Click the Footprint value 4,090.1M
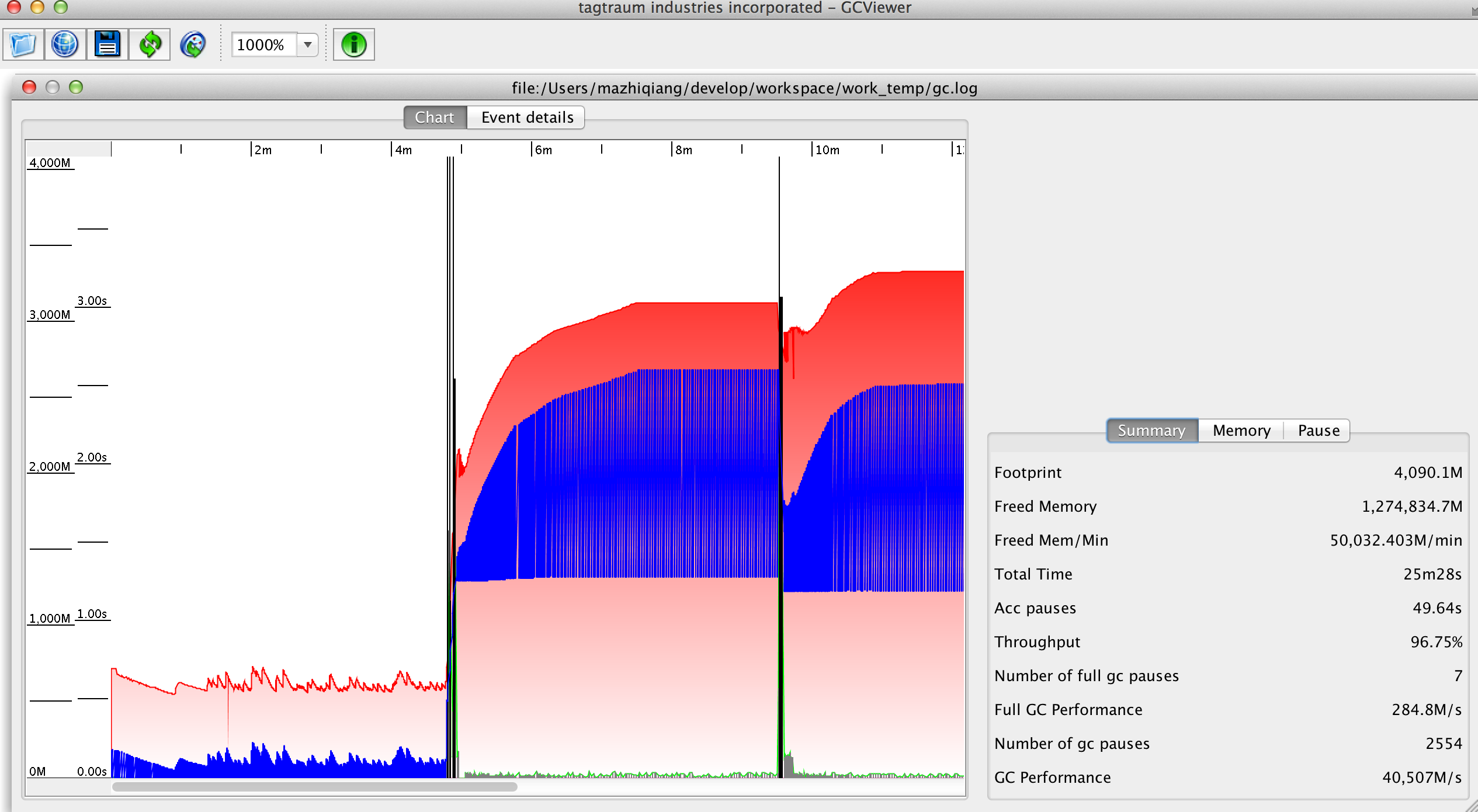Image resolution: width=1478 pixels, height=812 pixels. [1428, 472]
